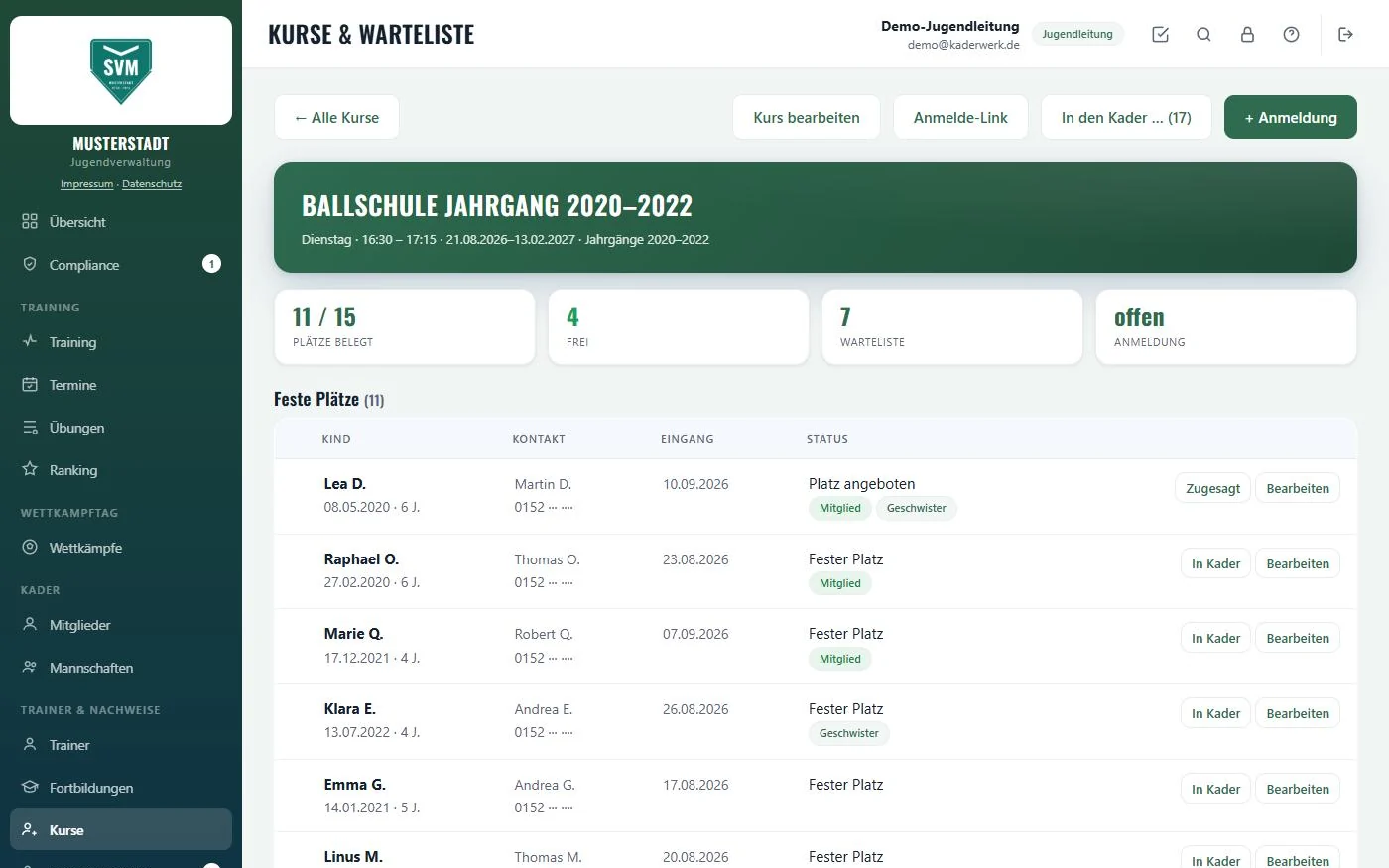Click the Jugendleitung role badge

coord(1077,34)
